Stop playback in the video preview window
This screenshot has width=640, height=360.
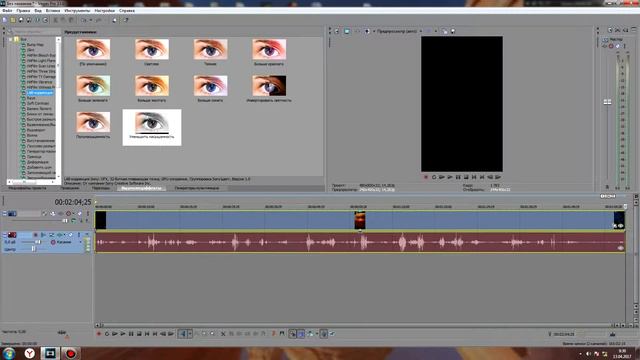pos(466,177)
